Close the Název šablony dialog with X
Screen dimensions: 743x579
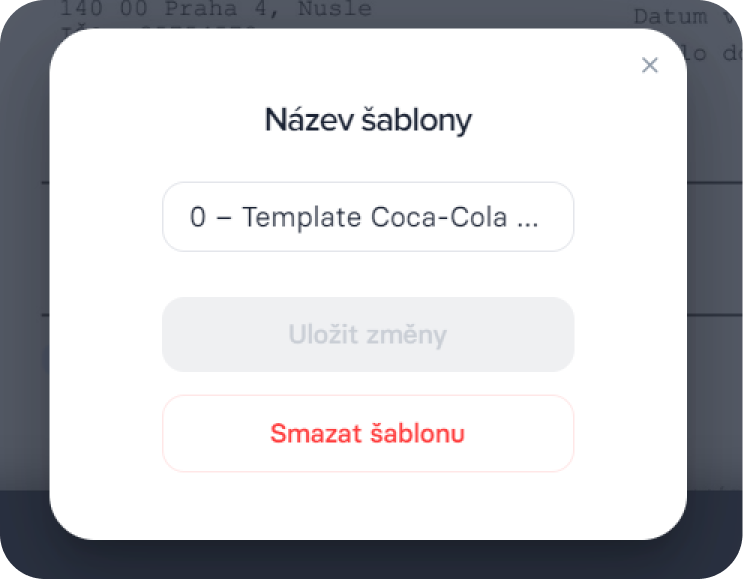pos(650,65)
